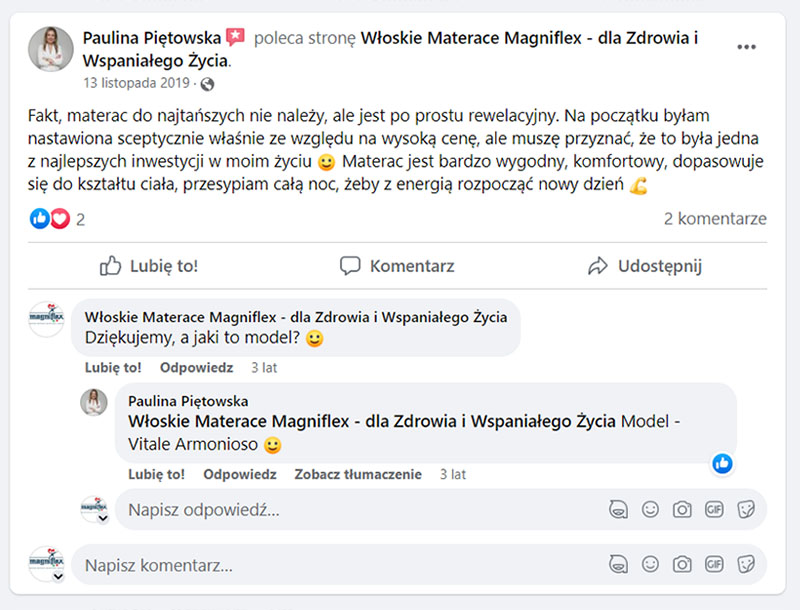This screenshot has height=610, width=800.
Task: Click the like reaction icon on Paulina's reply
Action: point(723,463)
